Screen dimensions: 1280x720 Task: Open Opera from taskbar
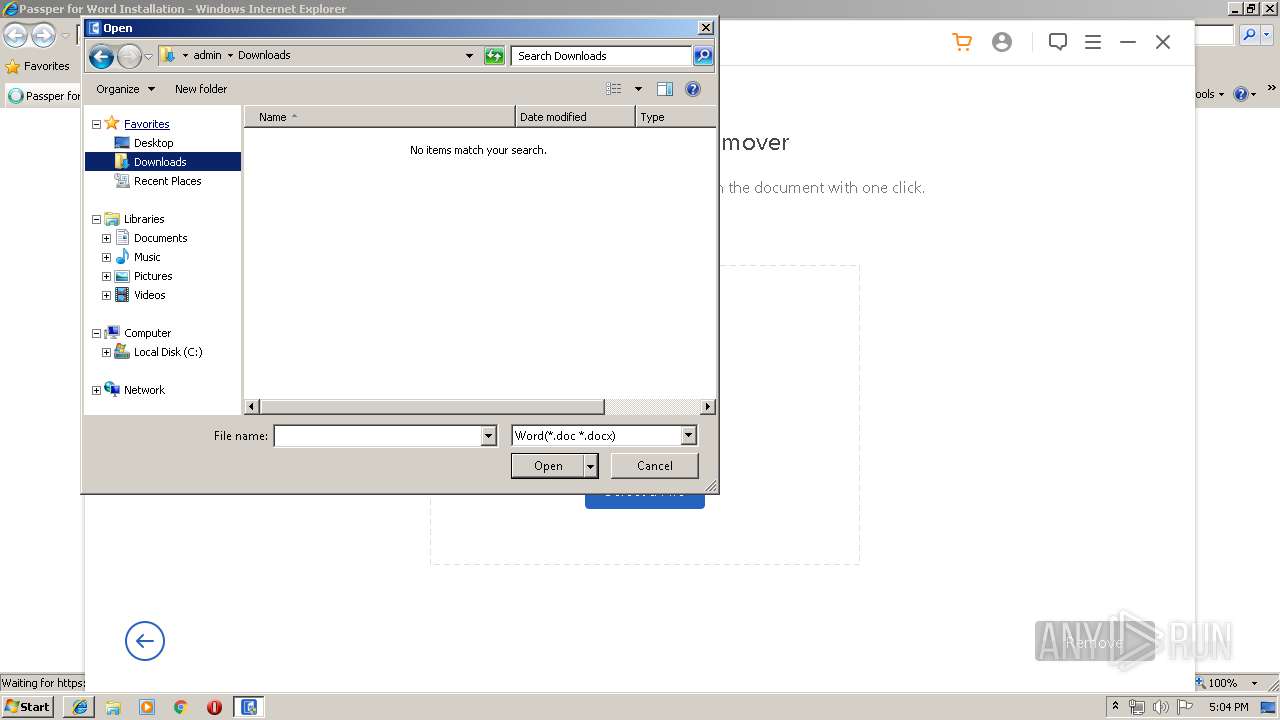pos(214,707)
